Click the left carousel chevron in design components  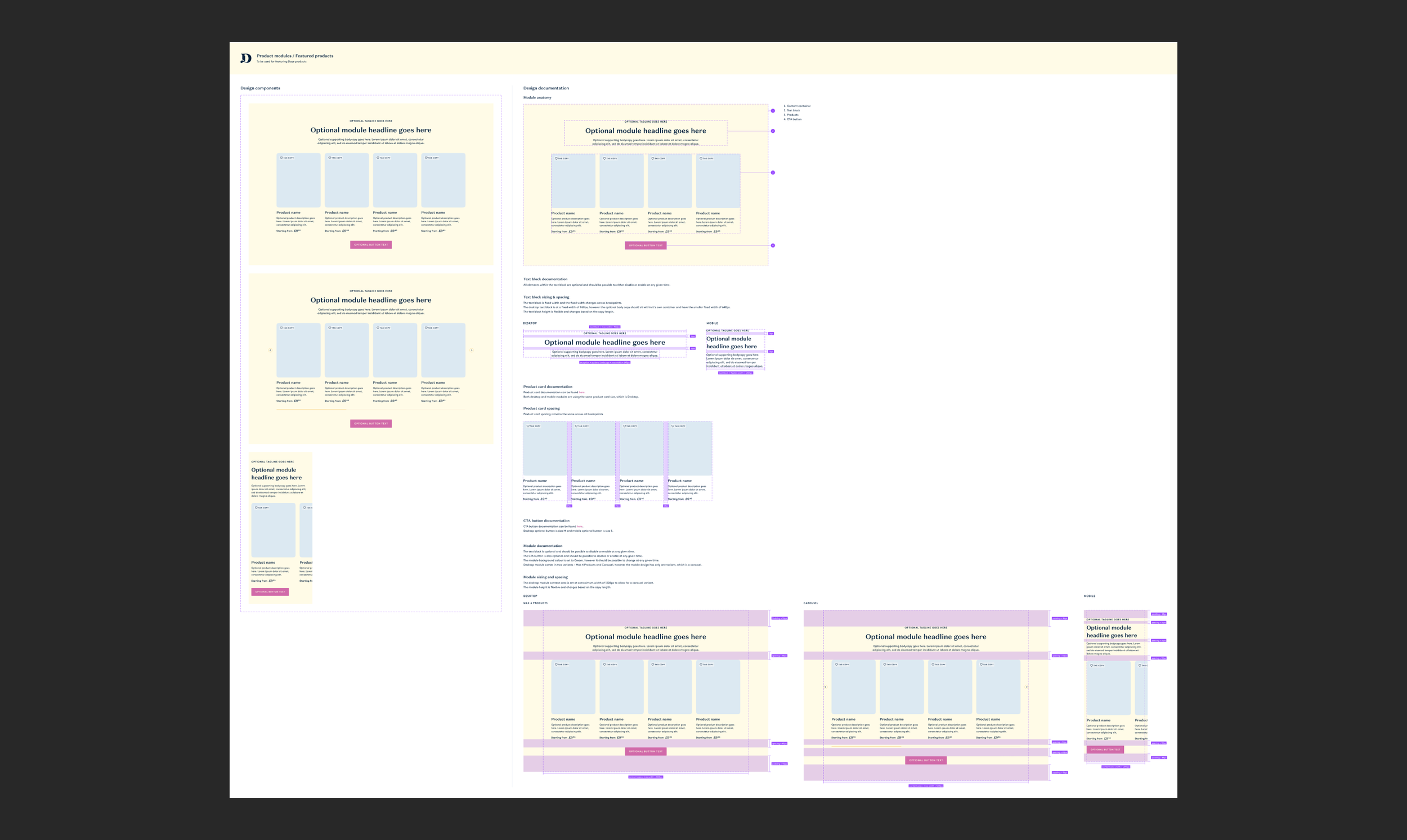271,350
